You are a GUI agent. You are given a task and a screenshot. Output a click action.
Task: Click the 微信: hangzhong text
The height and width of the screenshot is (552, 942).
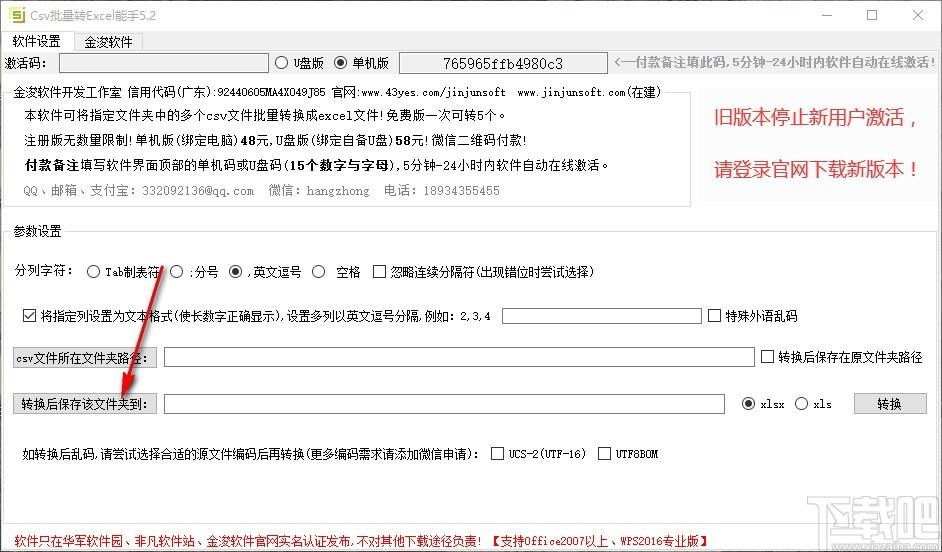tap(319, 191)
